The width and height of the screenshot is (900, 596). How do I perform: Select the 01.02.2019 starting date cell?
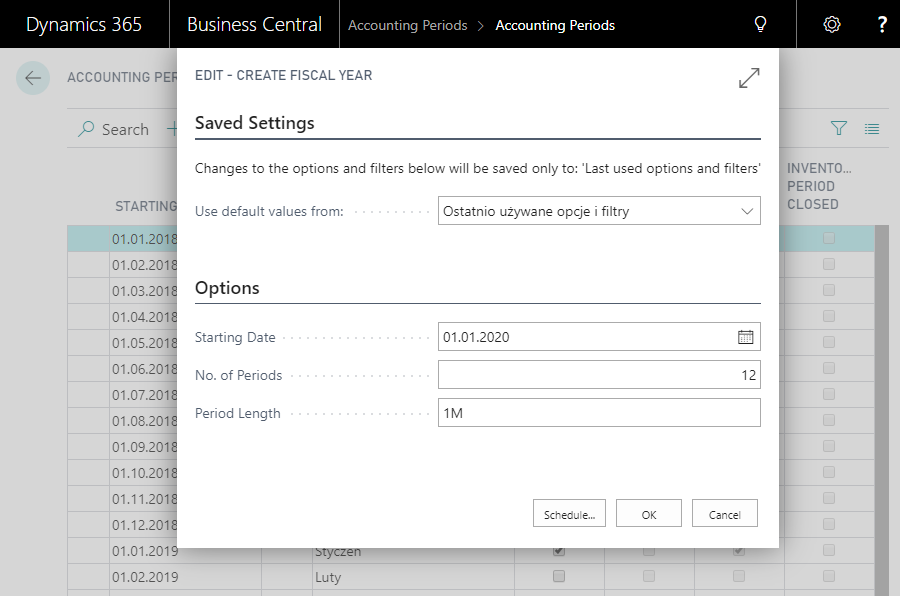tap(185, 577)
